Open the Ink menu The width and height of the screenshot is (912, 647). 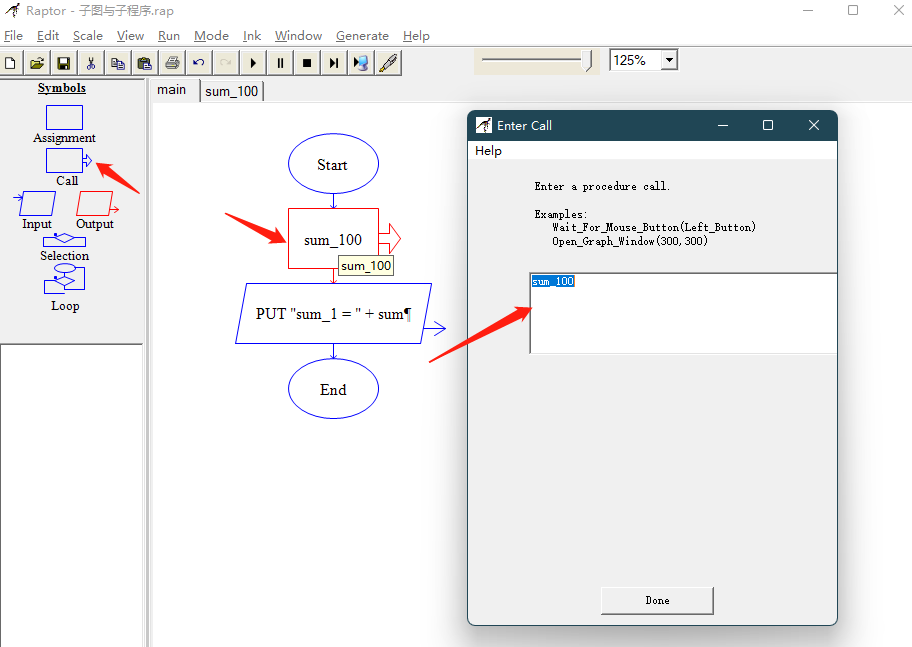click(252, 36)
